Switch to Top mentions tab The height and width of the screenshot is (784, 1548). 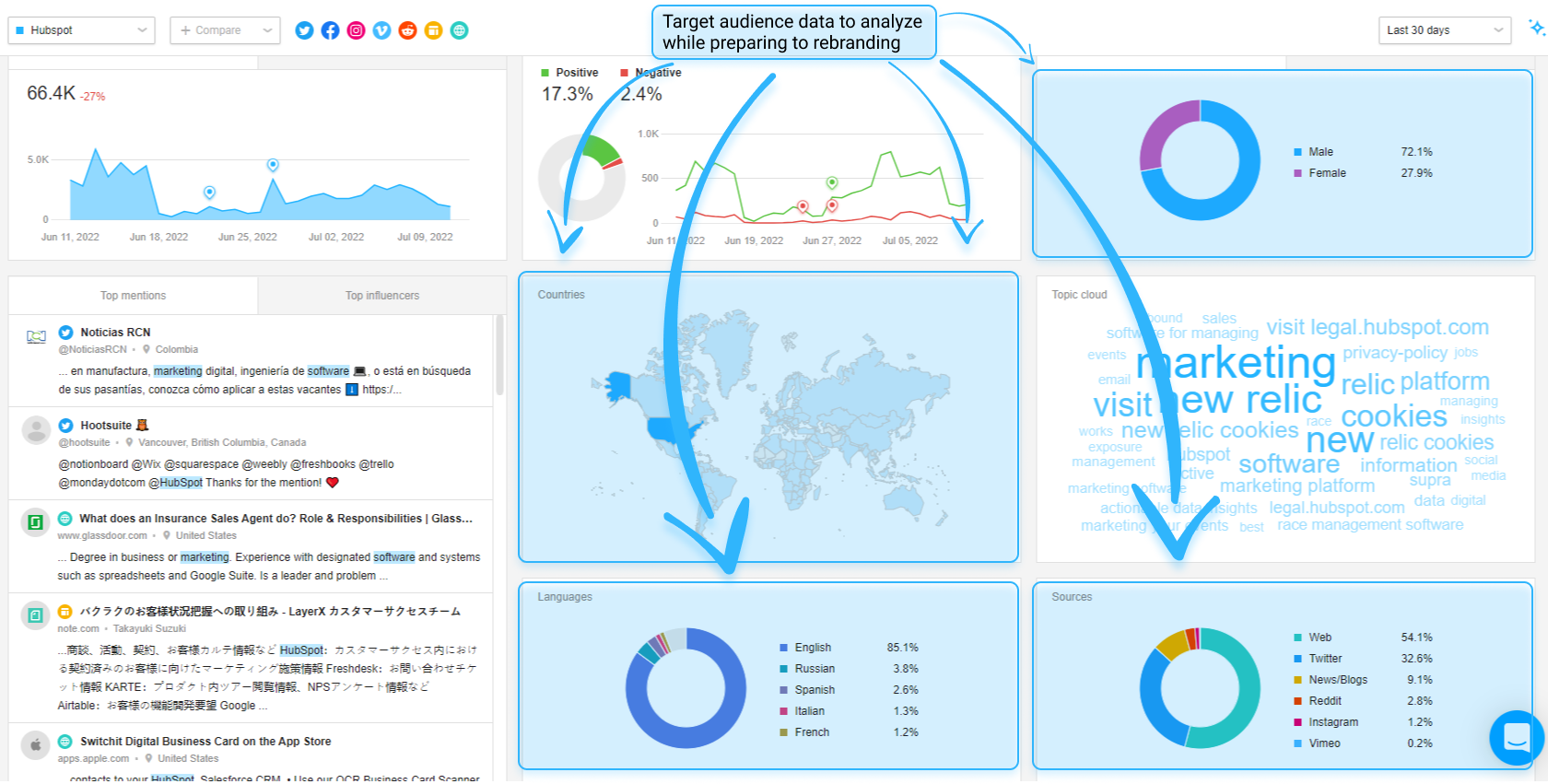(x=133, y=296)
